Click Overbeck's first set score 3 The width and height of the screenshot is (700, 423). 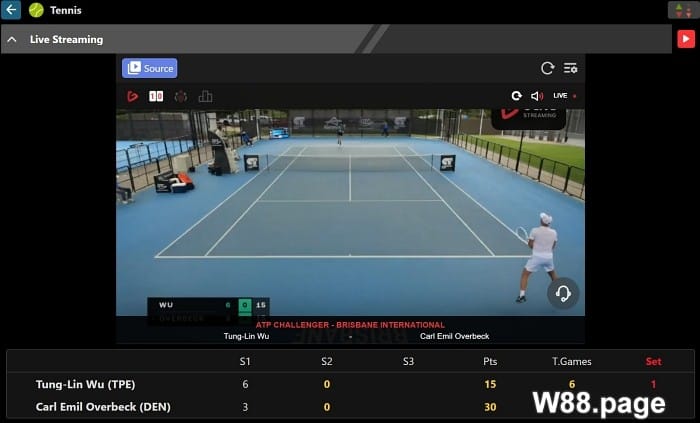tap(245, 407)
